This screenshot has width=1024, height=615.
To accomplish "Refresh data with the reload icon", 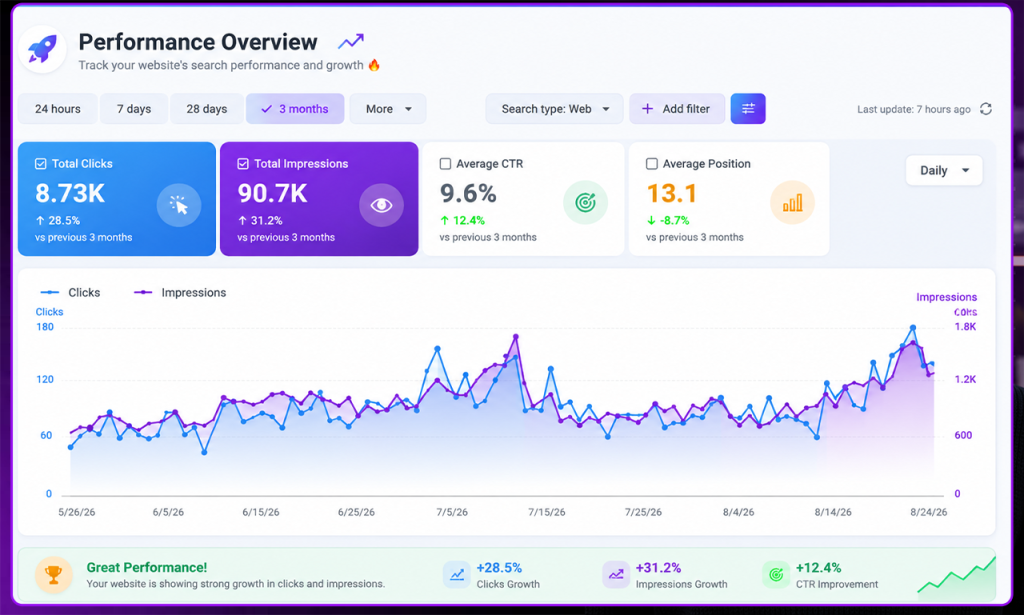I will [x=986, y=109].
